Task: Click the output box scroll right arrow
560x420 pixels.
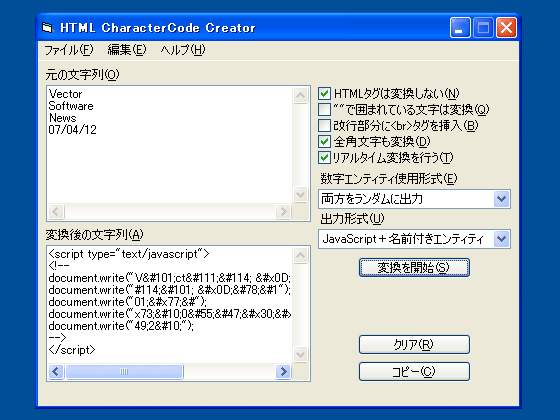Action: pyautogui.click(x=284, y=371)
